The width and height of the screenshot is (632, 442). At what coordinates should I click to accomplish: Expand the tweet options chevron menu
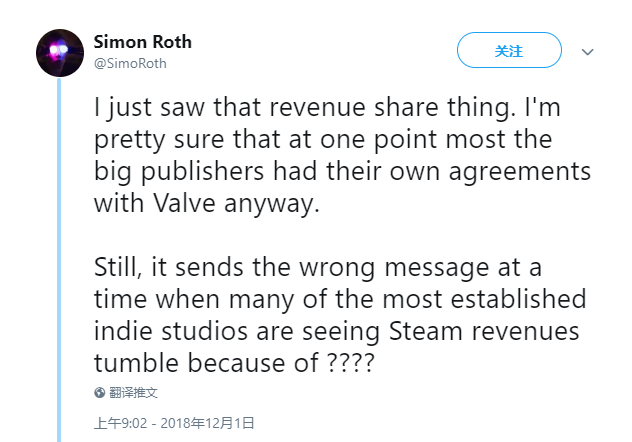tap(587, 52)
